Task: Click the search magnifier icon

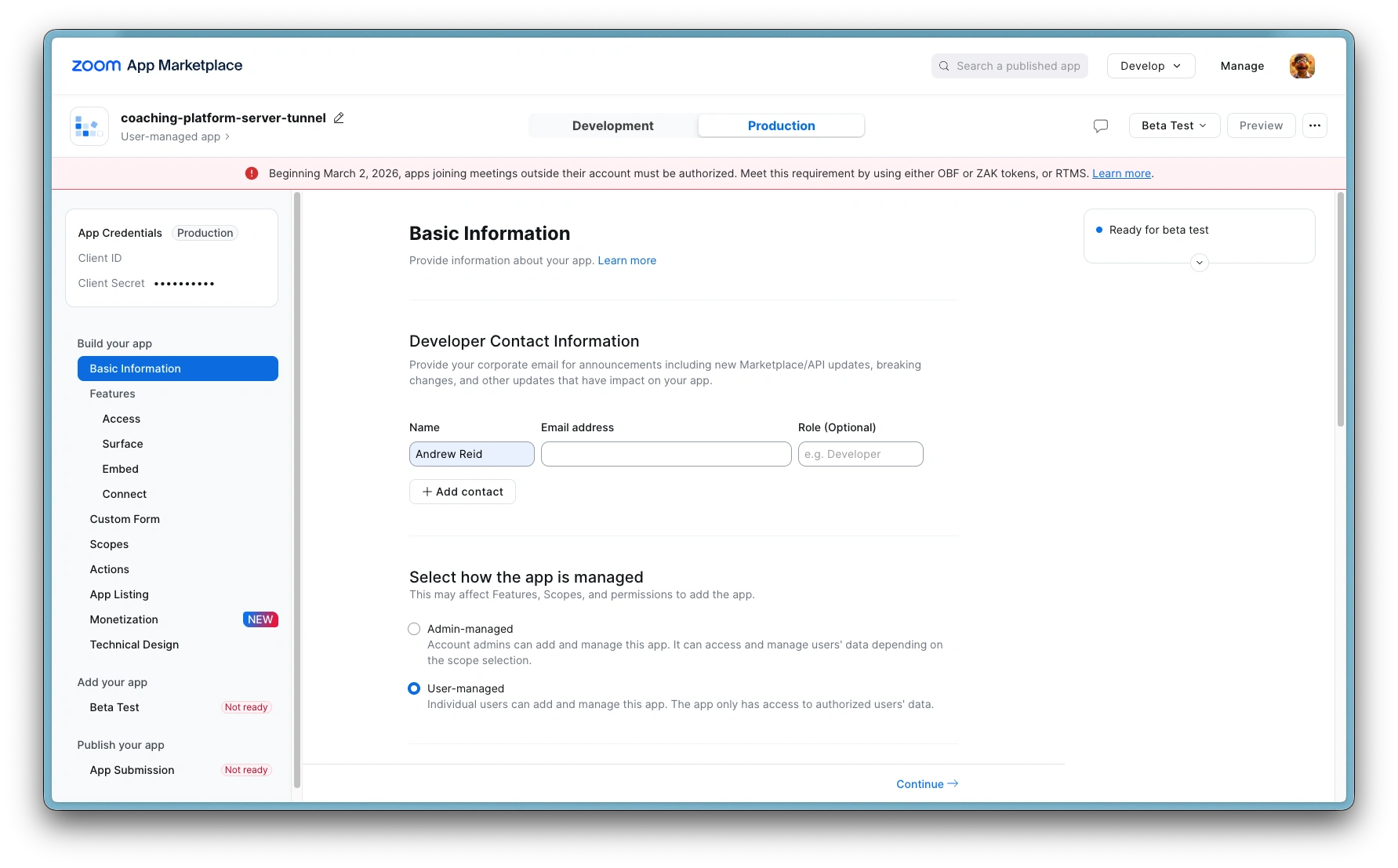Action: click(944, 66)
